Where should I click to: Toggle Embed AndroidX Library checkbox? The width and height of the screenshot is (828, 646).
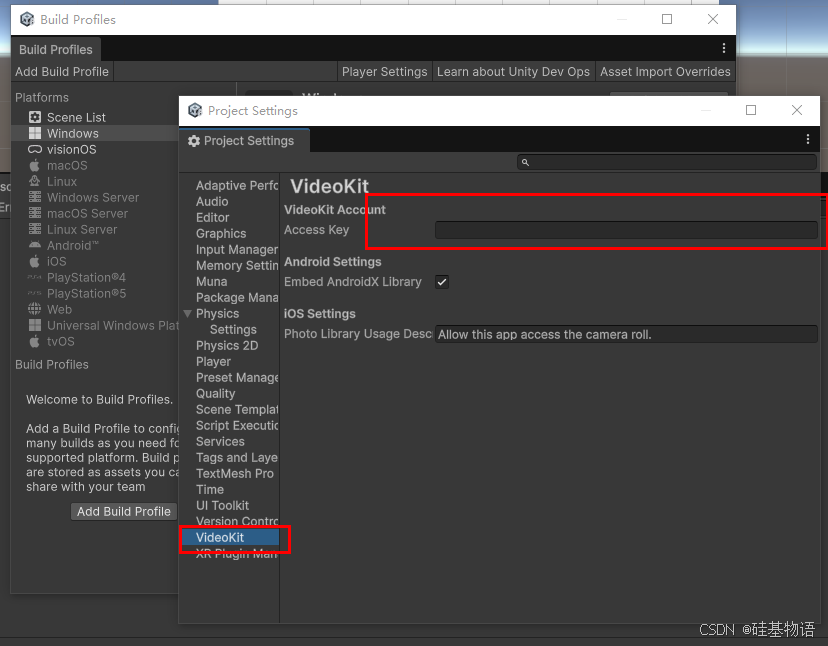[x=442, y=282]
